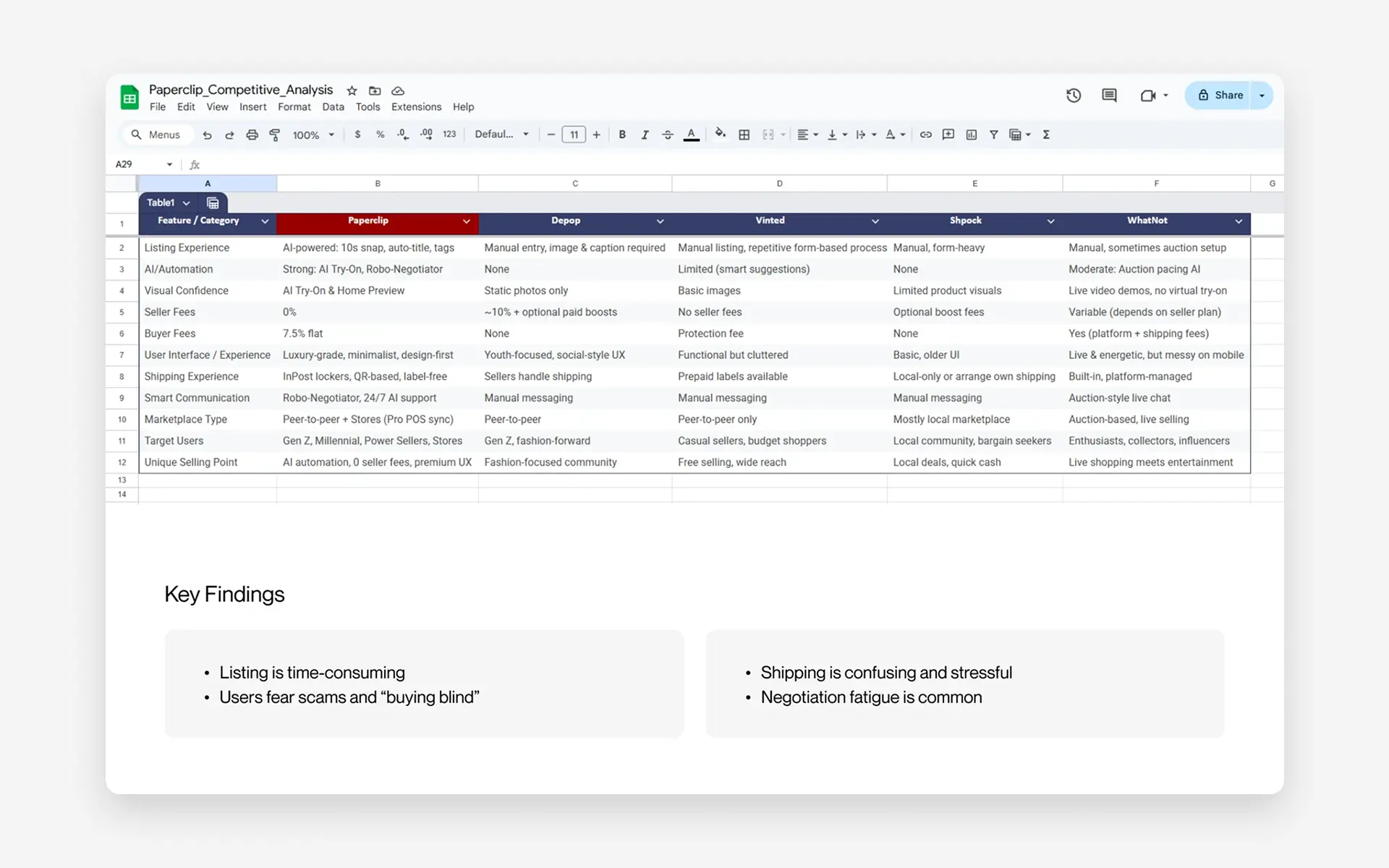The height and width of the screenshot is (868, 1389).
Task: Create a filter
Action: pos(994,135)
